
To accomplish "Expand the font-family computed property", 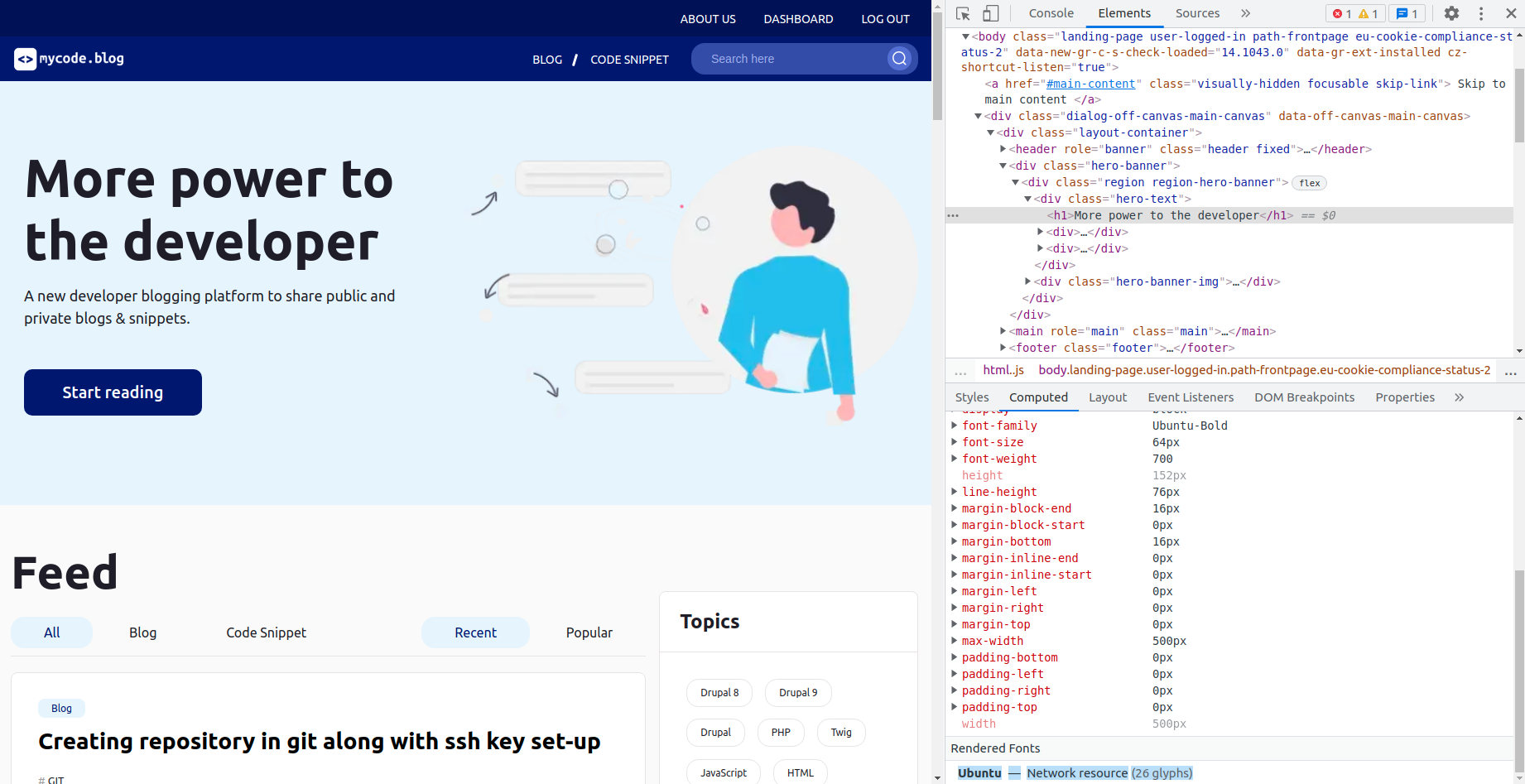I will coord(955,426).
